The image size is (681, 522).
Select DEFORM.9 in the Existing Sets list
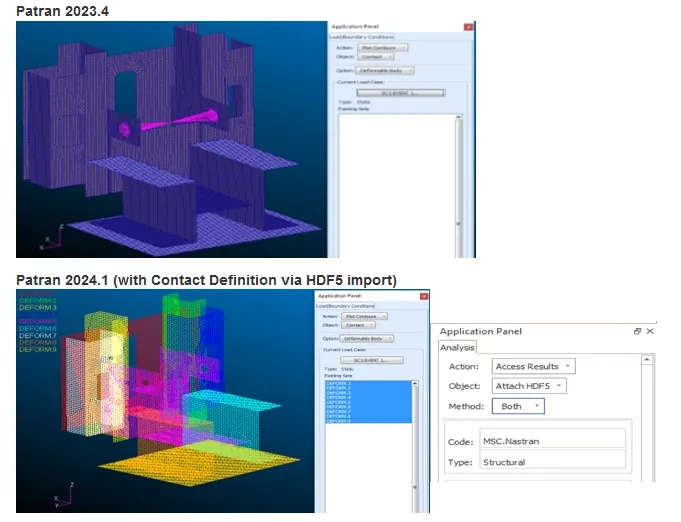pyautogui.click(x=369, y=421)
